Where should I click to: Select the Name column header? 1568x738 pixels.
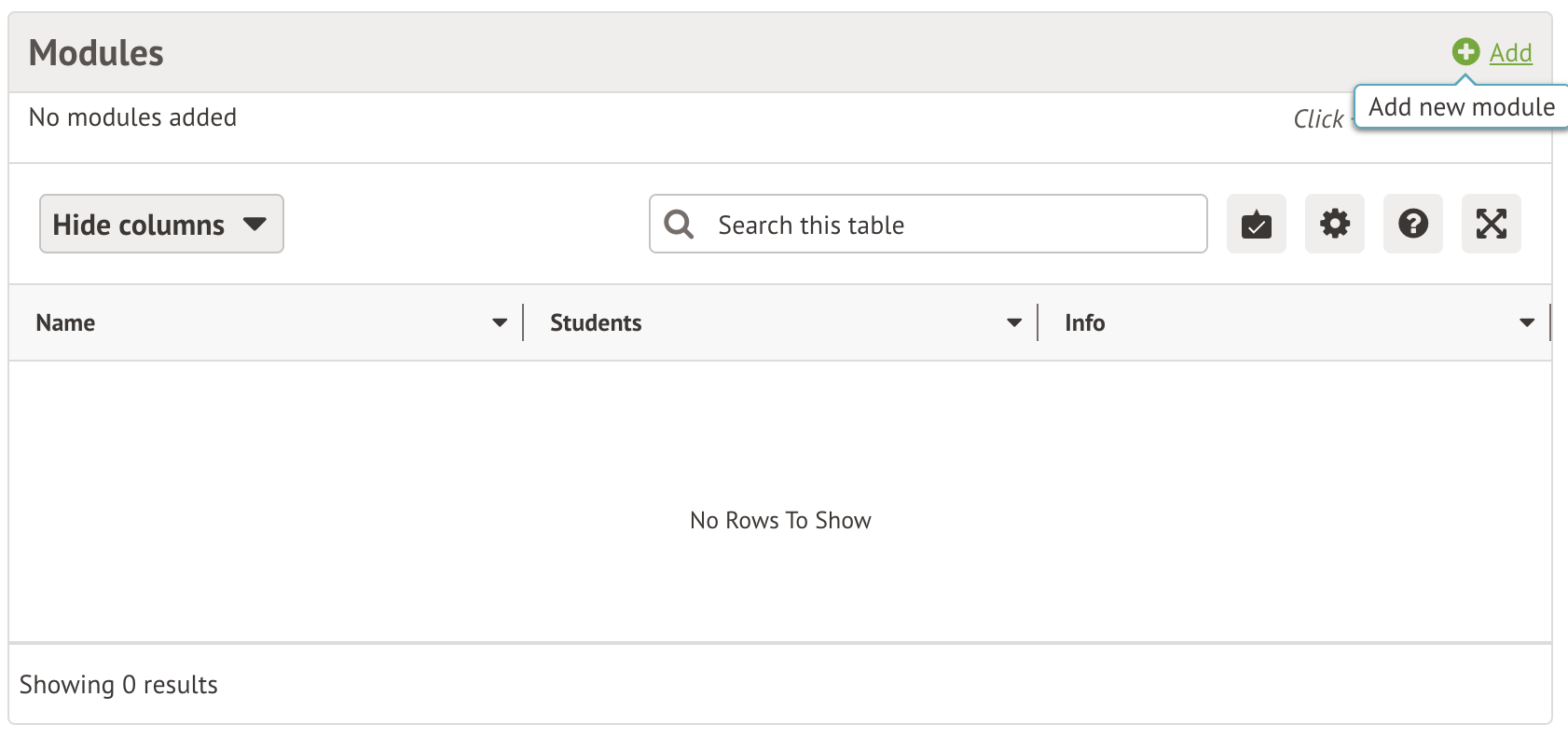(x=64, y=322)
